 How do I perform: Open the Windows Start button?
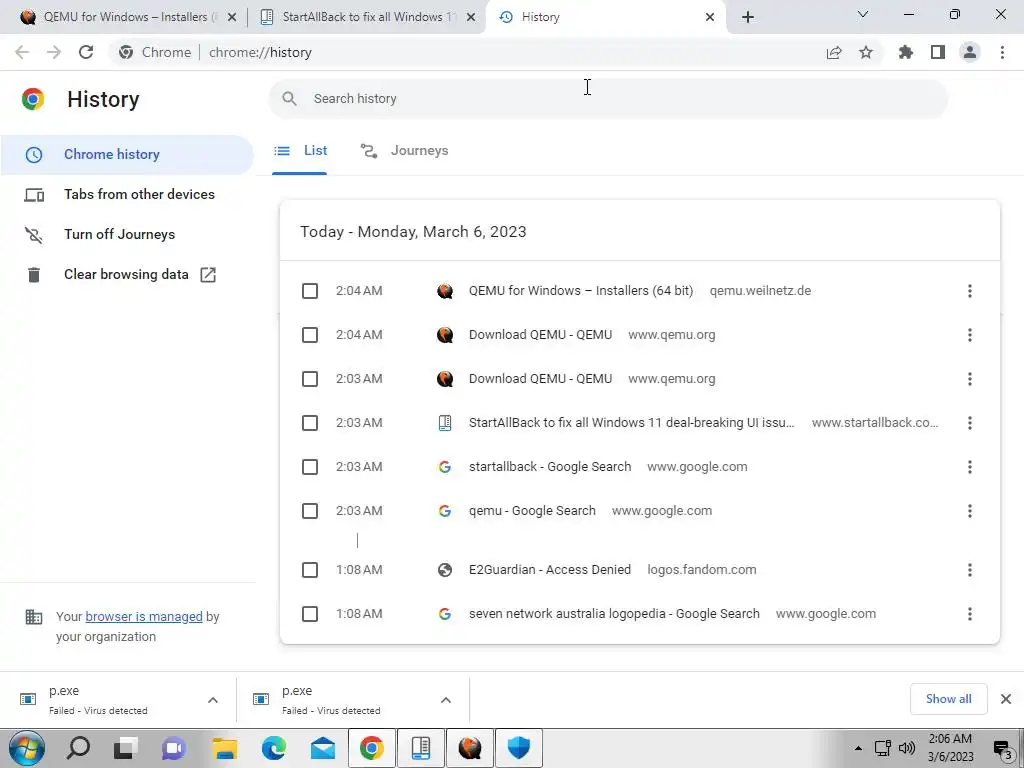click(x=26, y=748)
